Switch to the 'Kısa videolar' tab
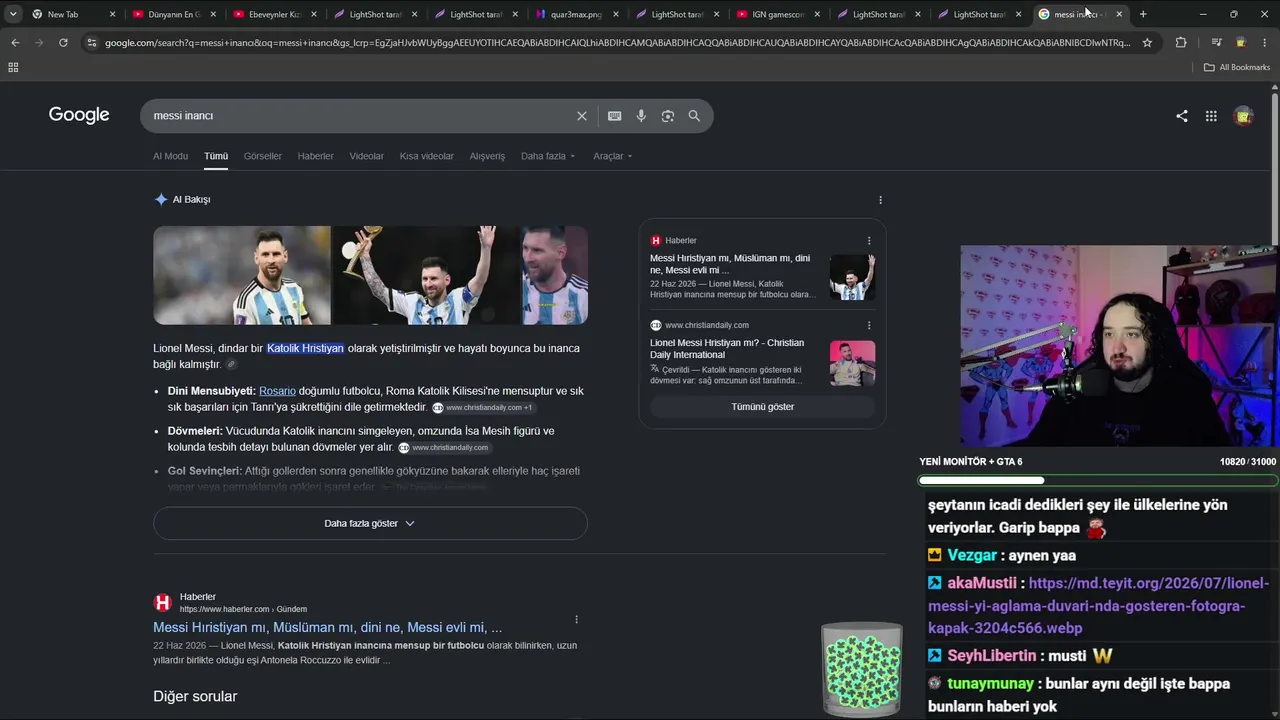The height and width of the screenshot is (720, 1280). coord(427,156)
